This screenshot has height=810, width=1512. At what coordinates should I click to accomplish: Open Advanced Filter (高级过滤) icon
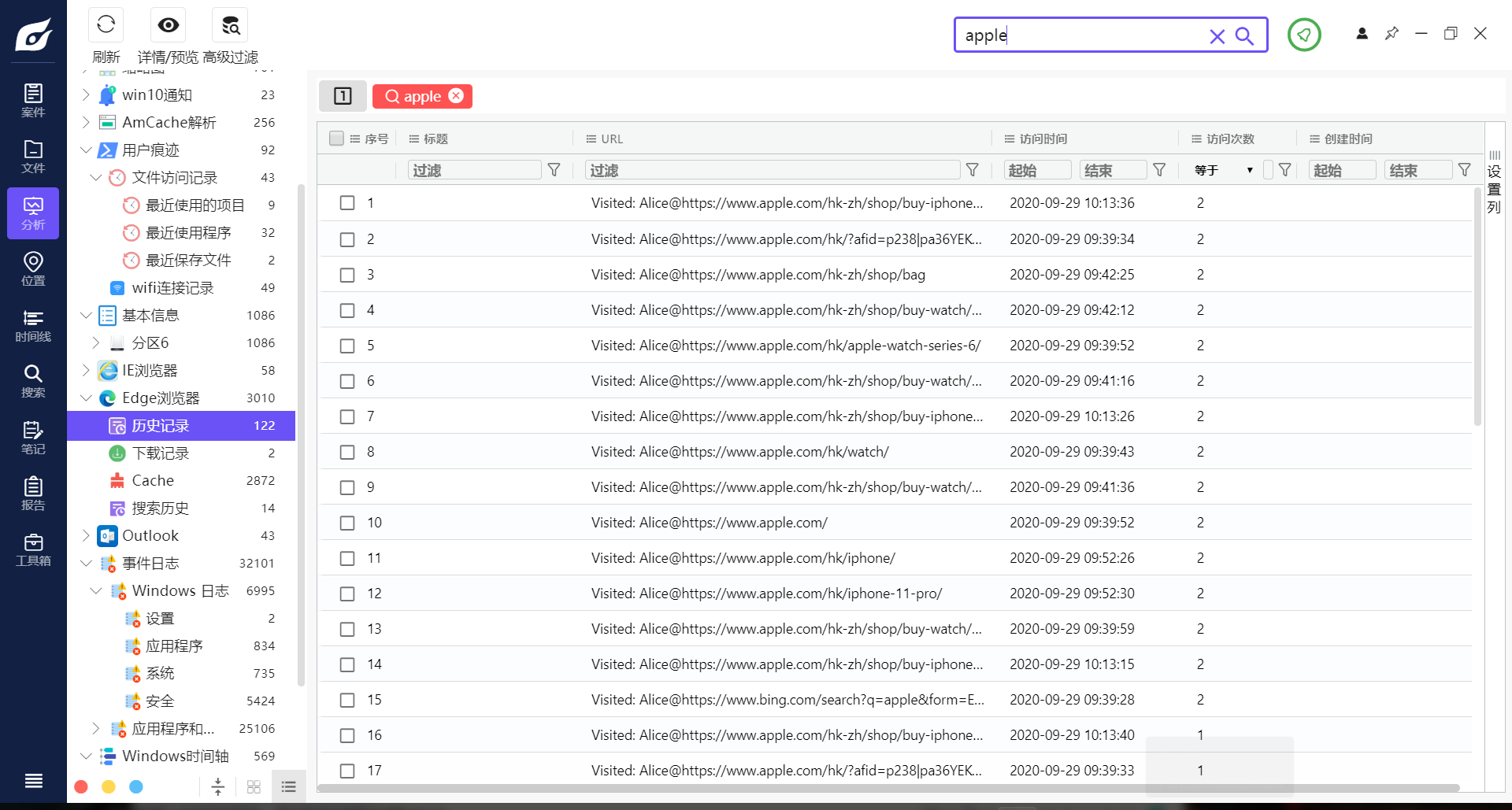[x=230, y=25]
